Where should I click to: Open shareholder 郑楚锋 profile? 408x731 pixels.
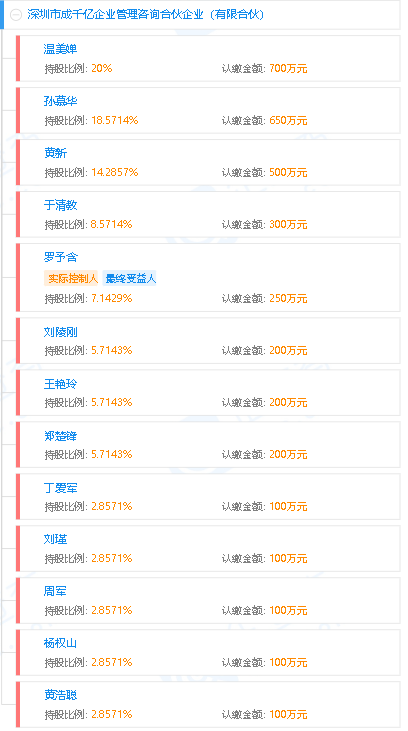pos(60,436)
